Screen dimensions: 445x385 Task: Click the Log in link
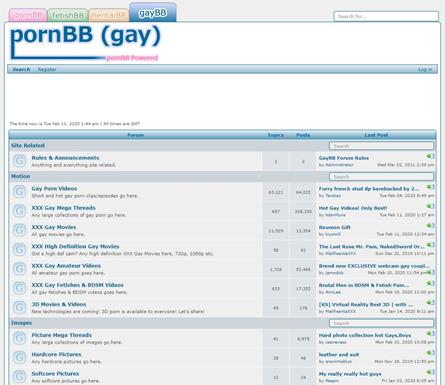point(425,69)
